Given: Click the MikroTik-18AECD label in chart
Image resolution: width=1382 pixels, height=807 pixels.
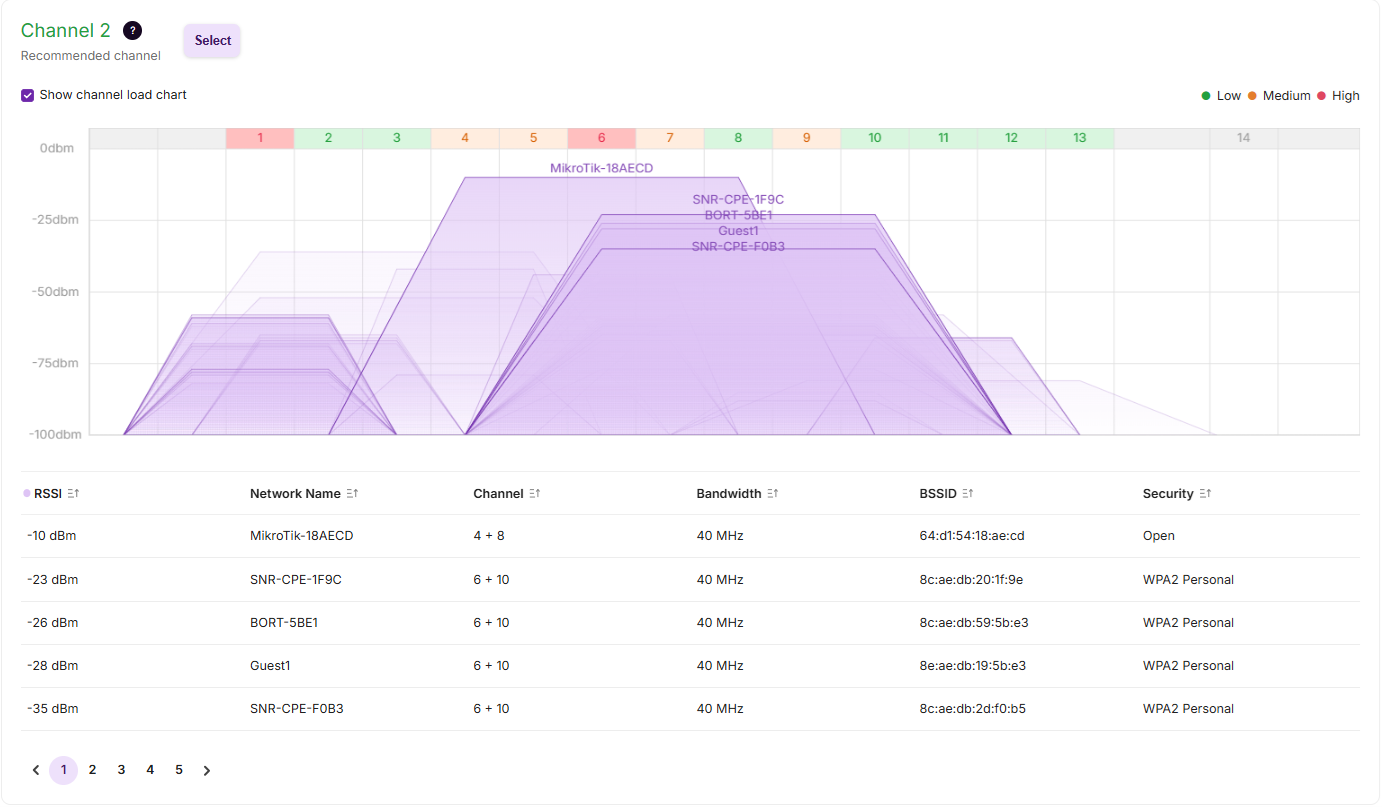Looking at the screenshot, I should (x=601, y=168).
